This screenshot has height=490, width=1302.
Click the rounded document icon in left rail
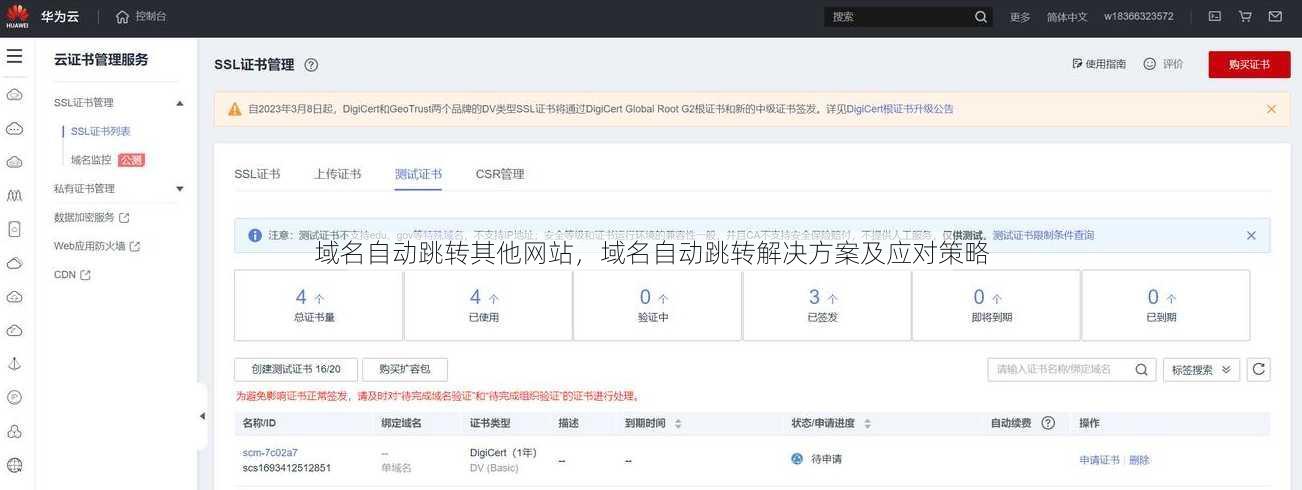(14, 229)
